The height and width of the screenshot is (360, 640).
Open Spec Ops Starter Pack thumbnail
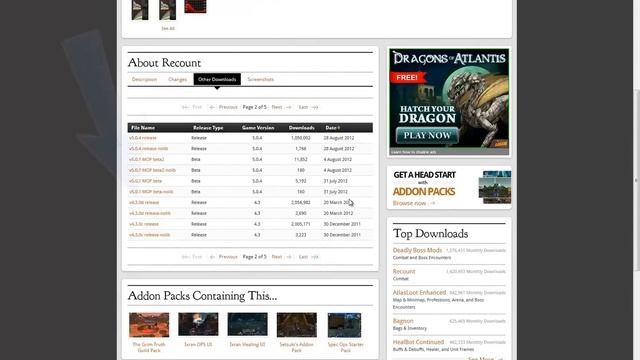tap(344, 325)
